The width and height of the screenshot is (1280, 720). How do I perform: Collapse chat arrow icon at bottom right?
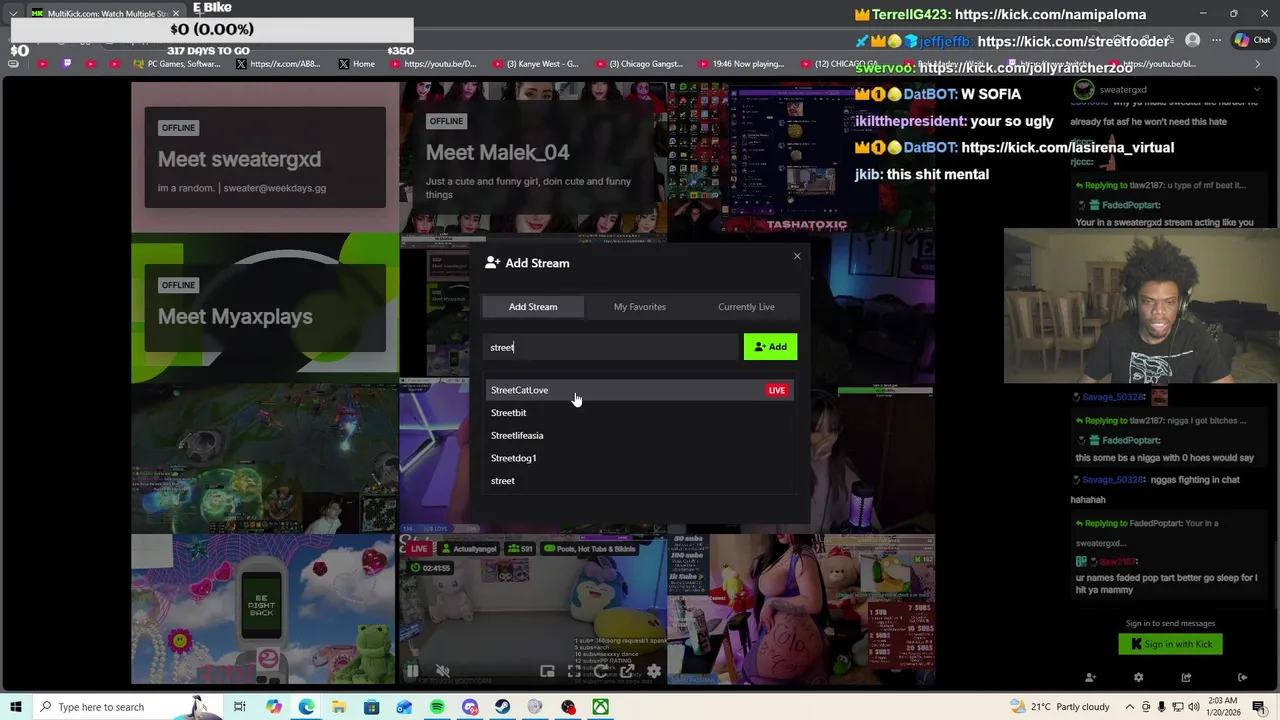click(x=1243, y=678)
